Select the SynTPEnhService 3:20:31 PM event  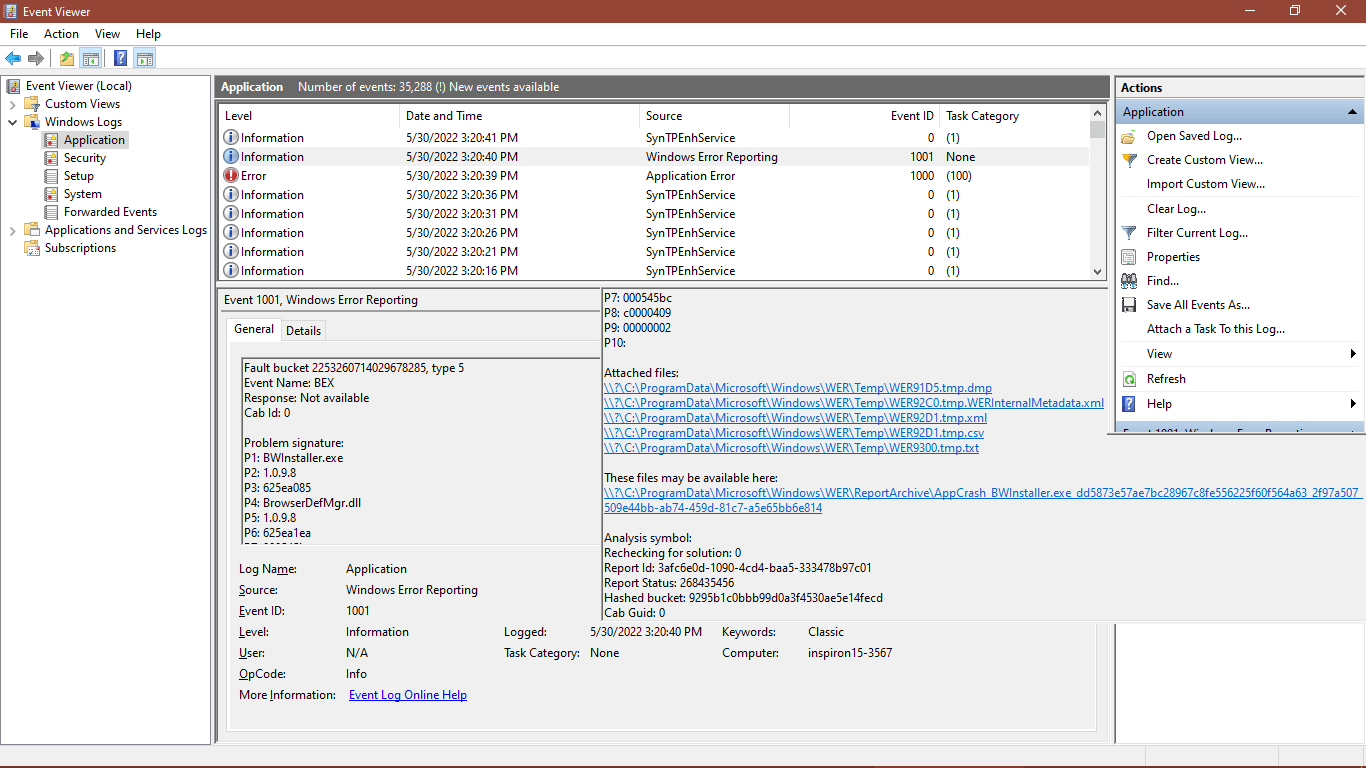click(654, 214)
